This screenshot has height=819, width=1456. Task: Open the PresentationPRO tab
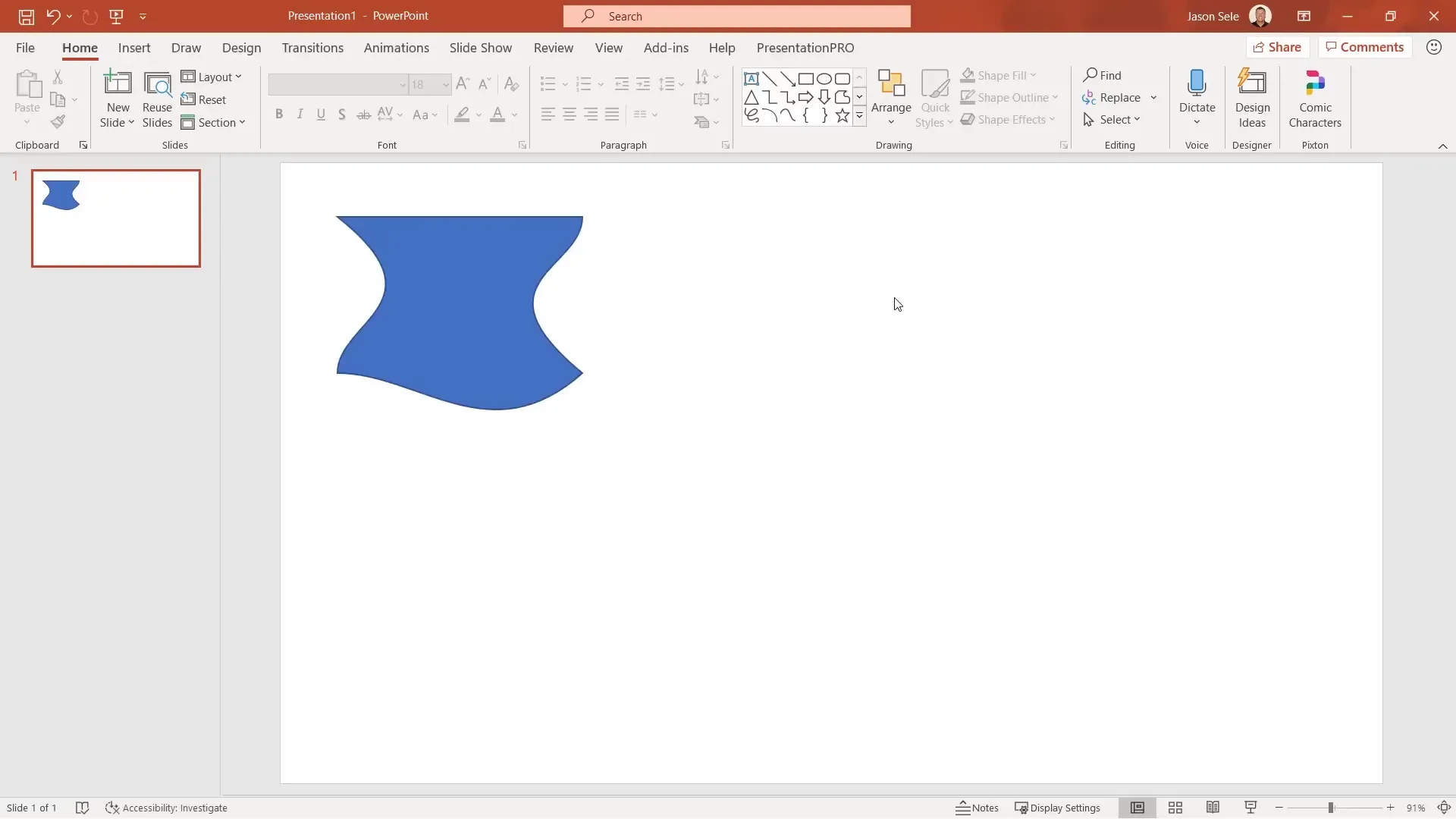pos(805,48)
